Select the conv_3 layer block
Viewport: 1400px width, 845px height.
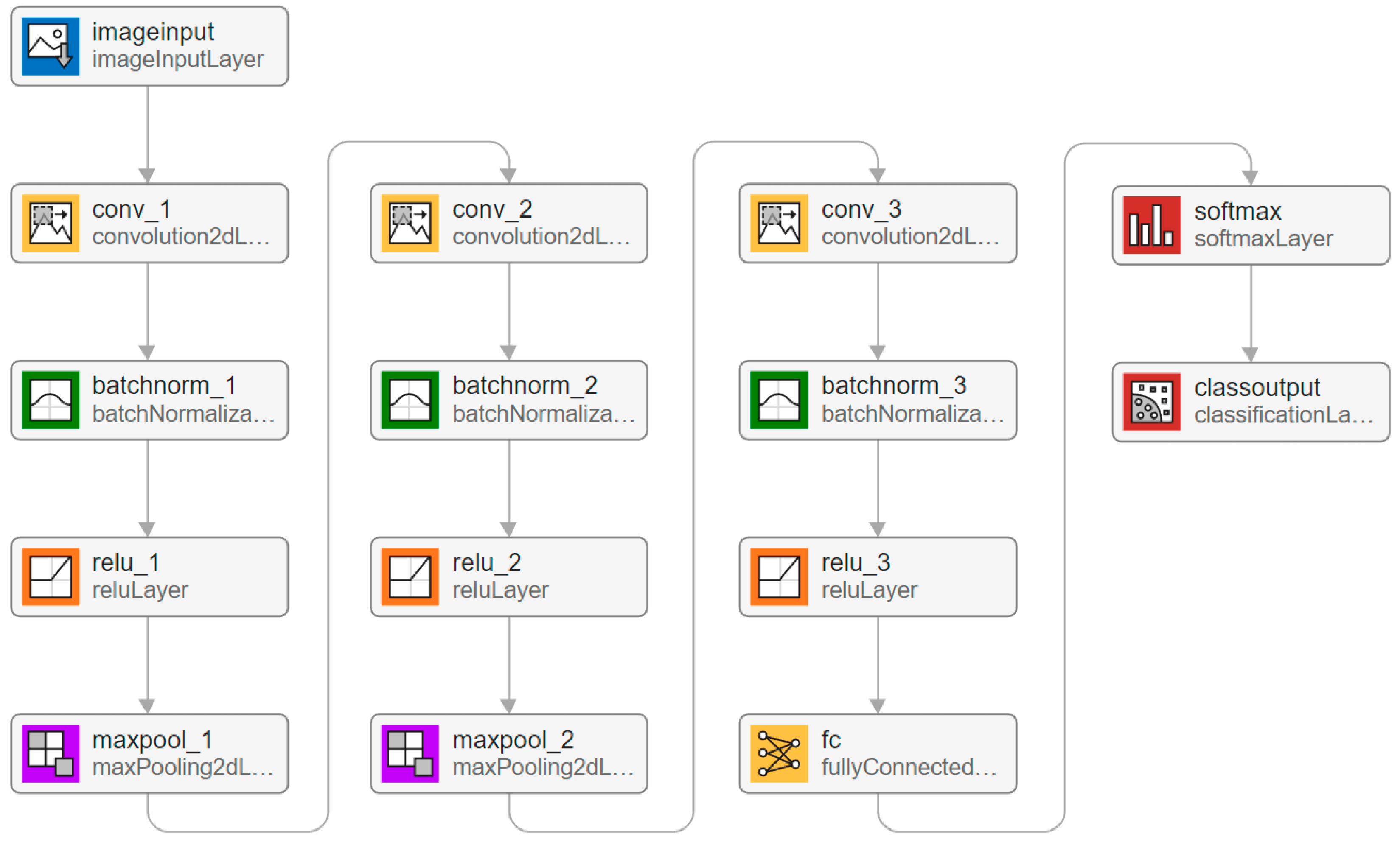[x=878, y=223]
